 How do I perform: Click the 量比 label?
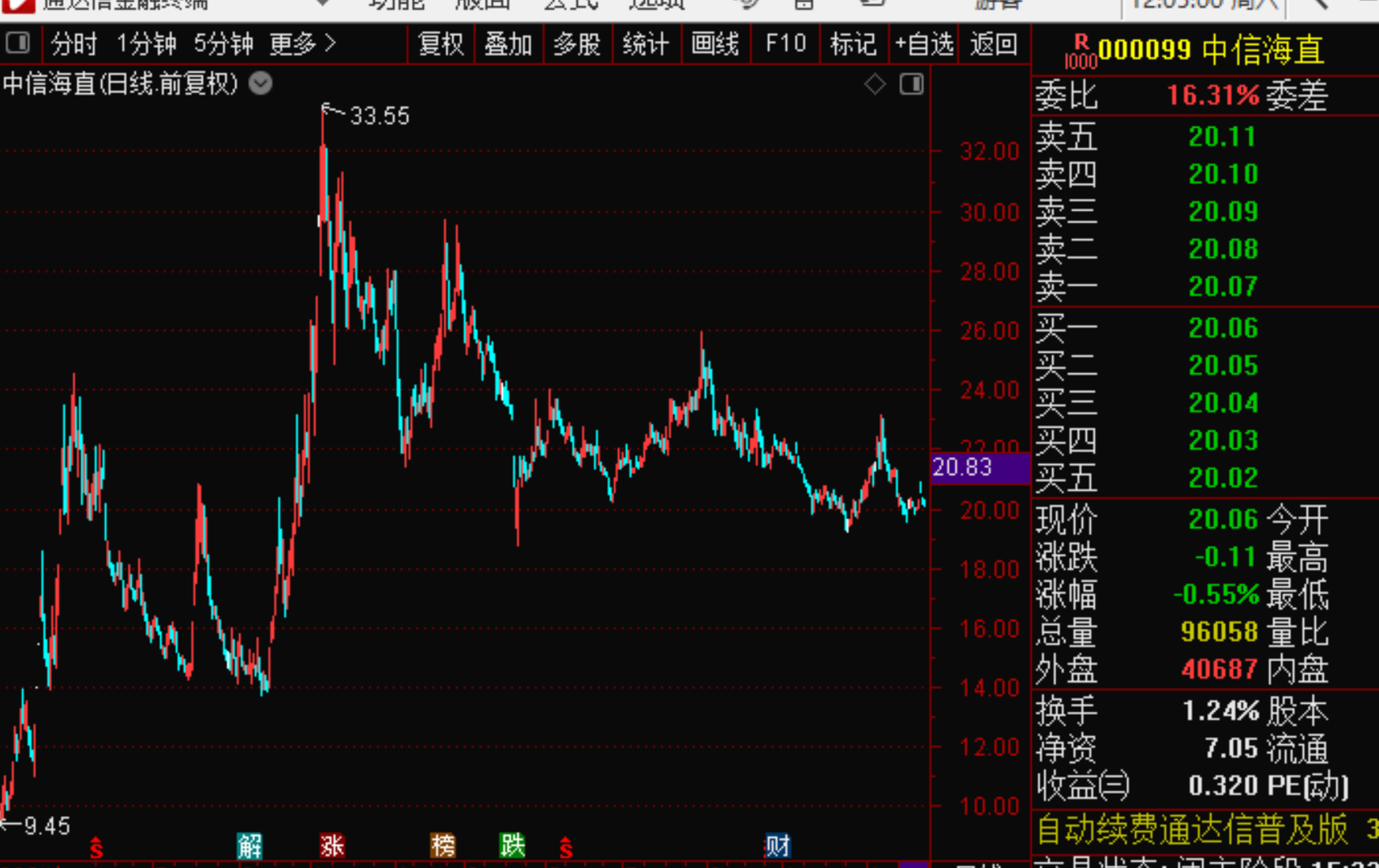pos(1297,631)
